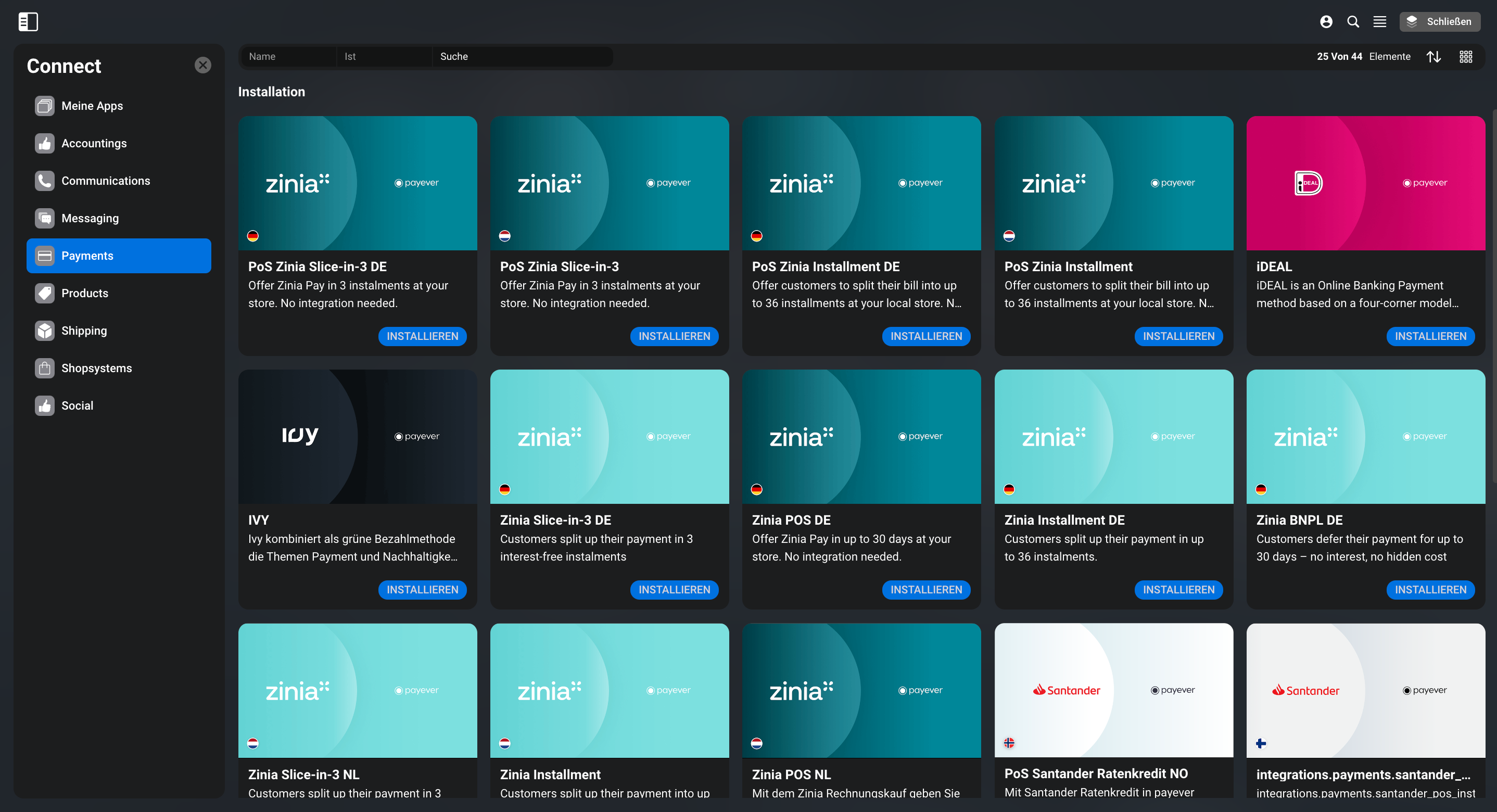Open integrations.payments.santander card thumbnail

[1366, 691]
